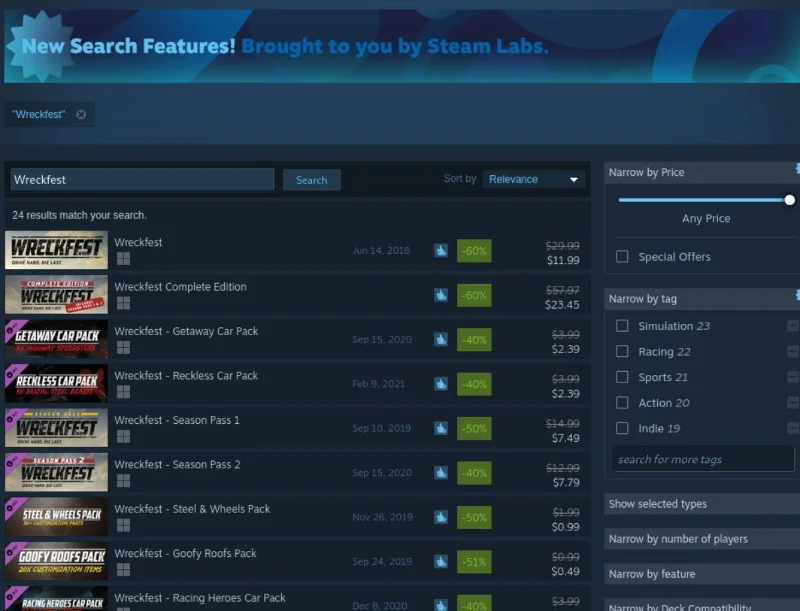Exclude the Sports tag with minus button
800x611 pixels.
click(x=793, y=377)
